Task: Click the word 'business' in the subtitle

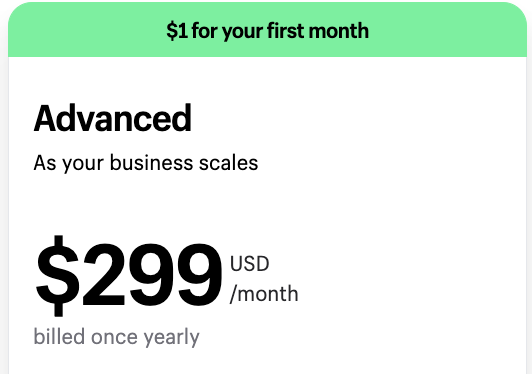Action: tap(152, 163)
